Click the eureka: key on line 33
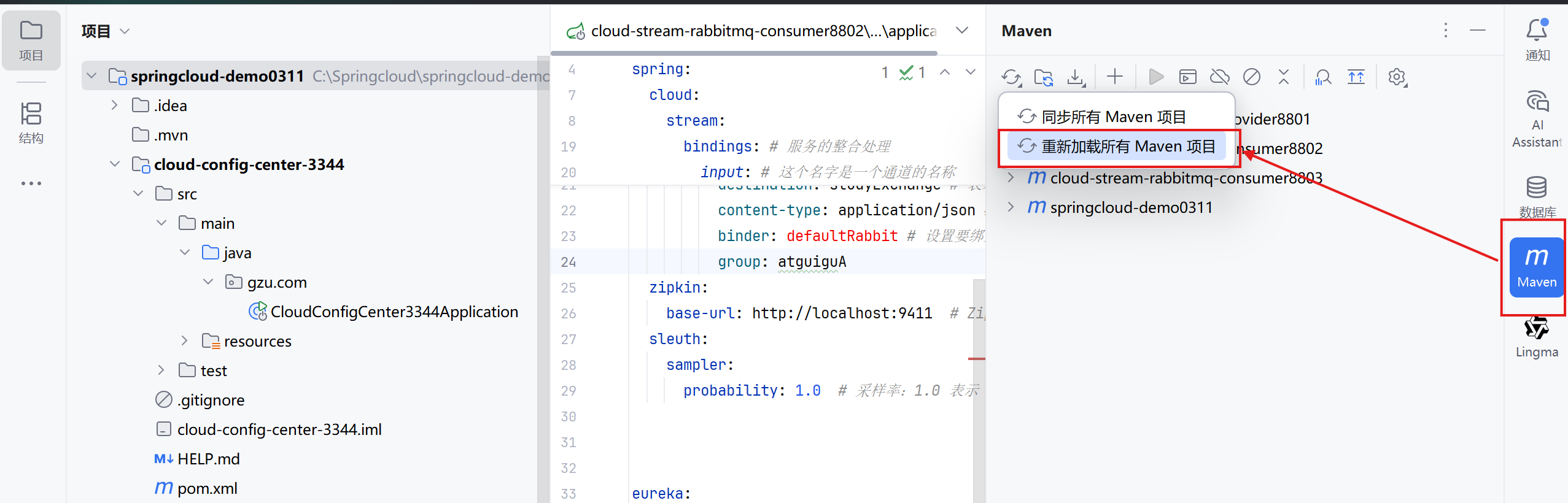Viewport: 1568px width, 503px height. click(x=661, y=493)
